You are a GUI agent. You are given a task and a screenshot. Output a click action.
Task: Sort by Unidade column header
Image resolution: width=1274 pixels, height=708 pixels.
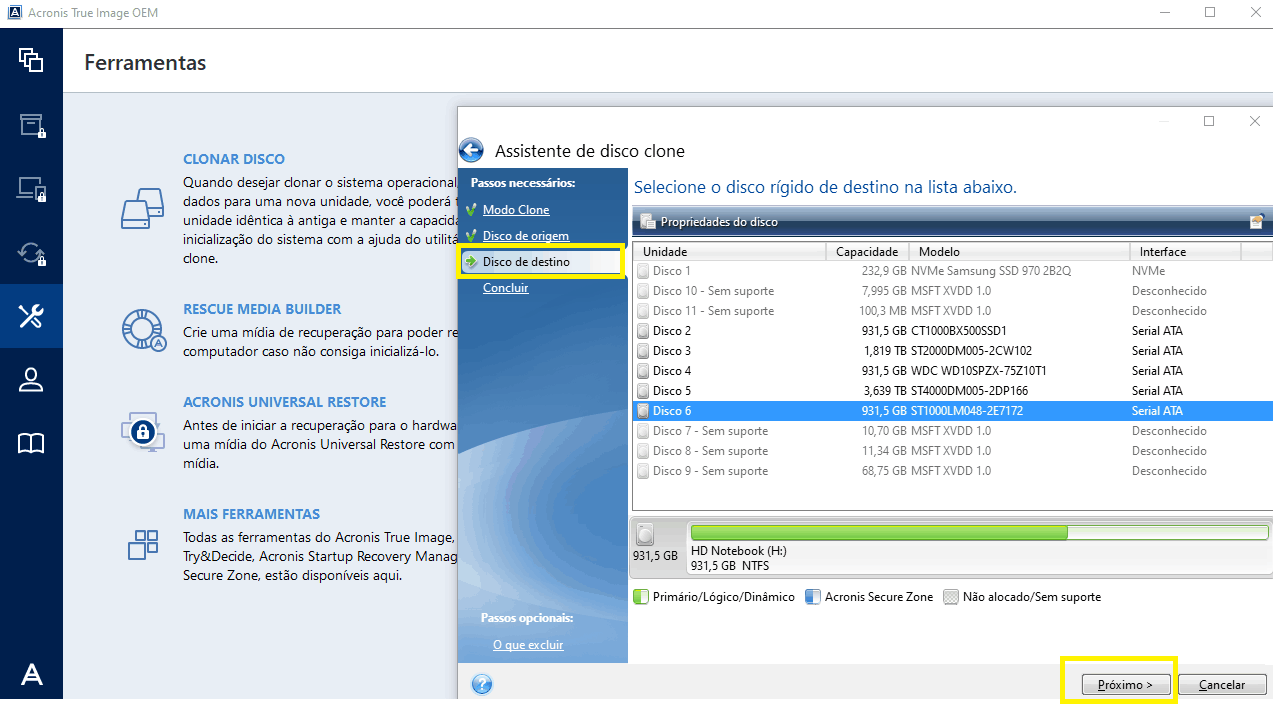730,252
